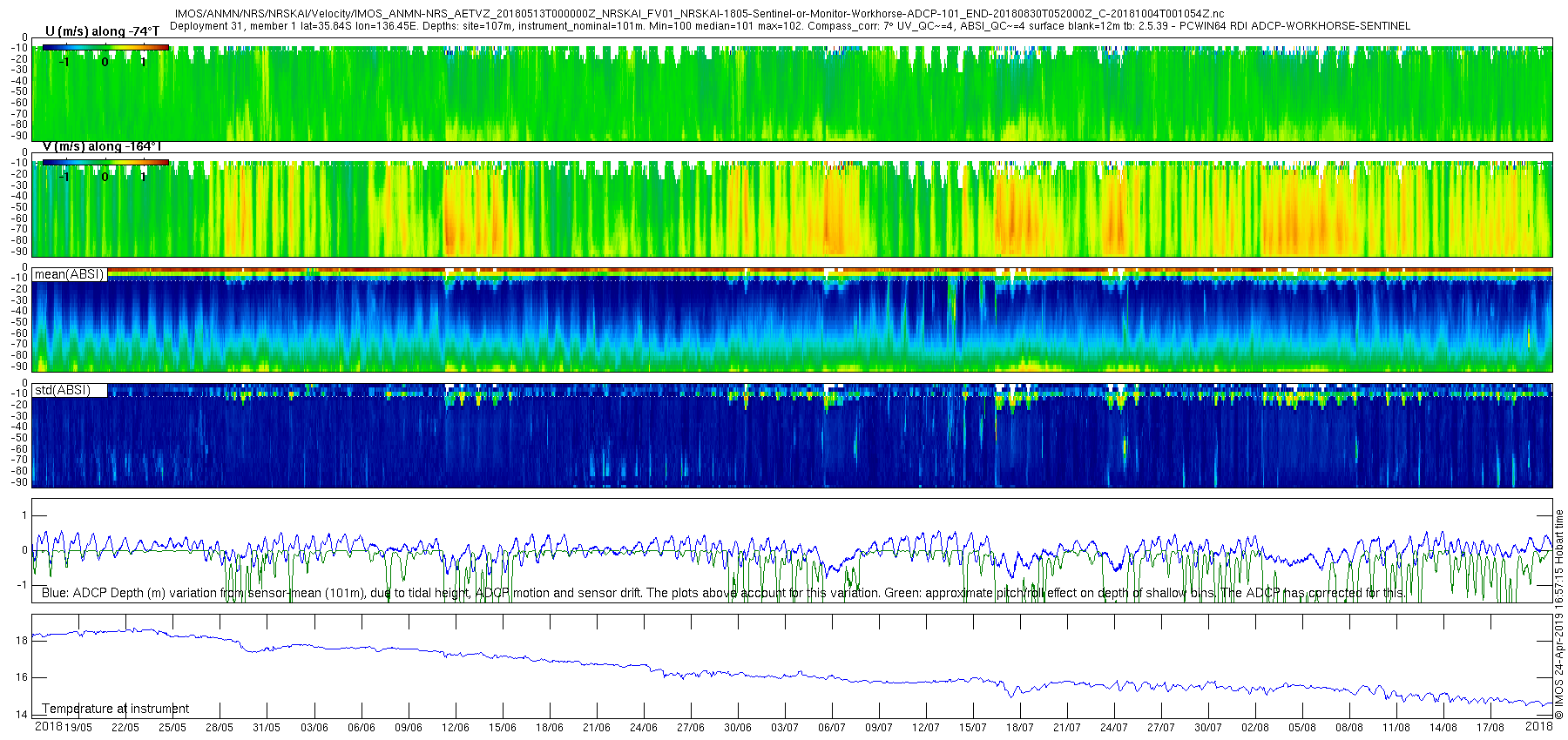Click the 06/06 date tick label
The image size is (1568, 740).
362,727
